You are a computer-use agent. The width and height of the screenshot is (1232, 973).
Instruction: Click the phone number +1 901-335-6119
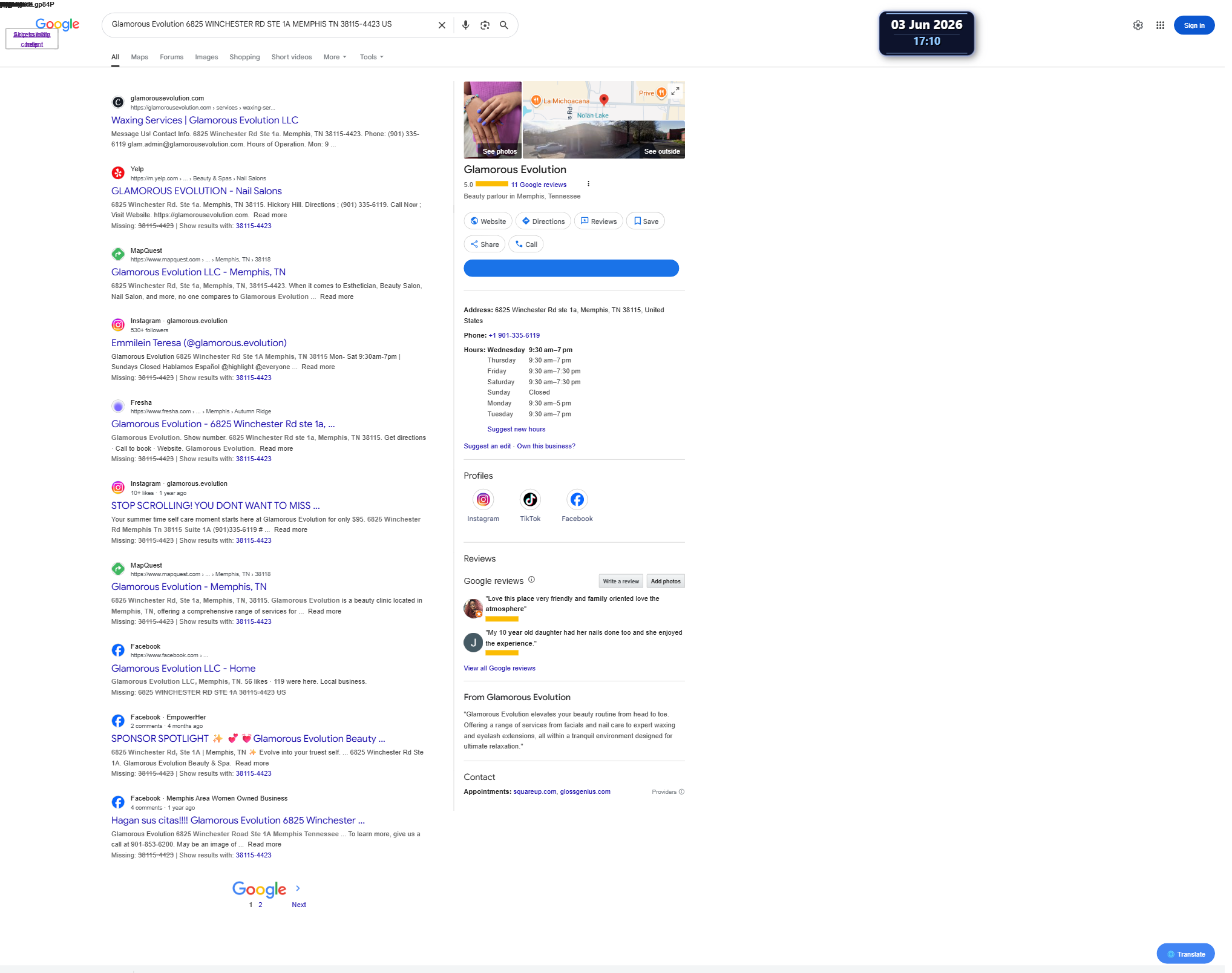click(x=514, y=335)
